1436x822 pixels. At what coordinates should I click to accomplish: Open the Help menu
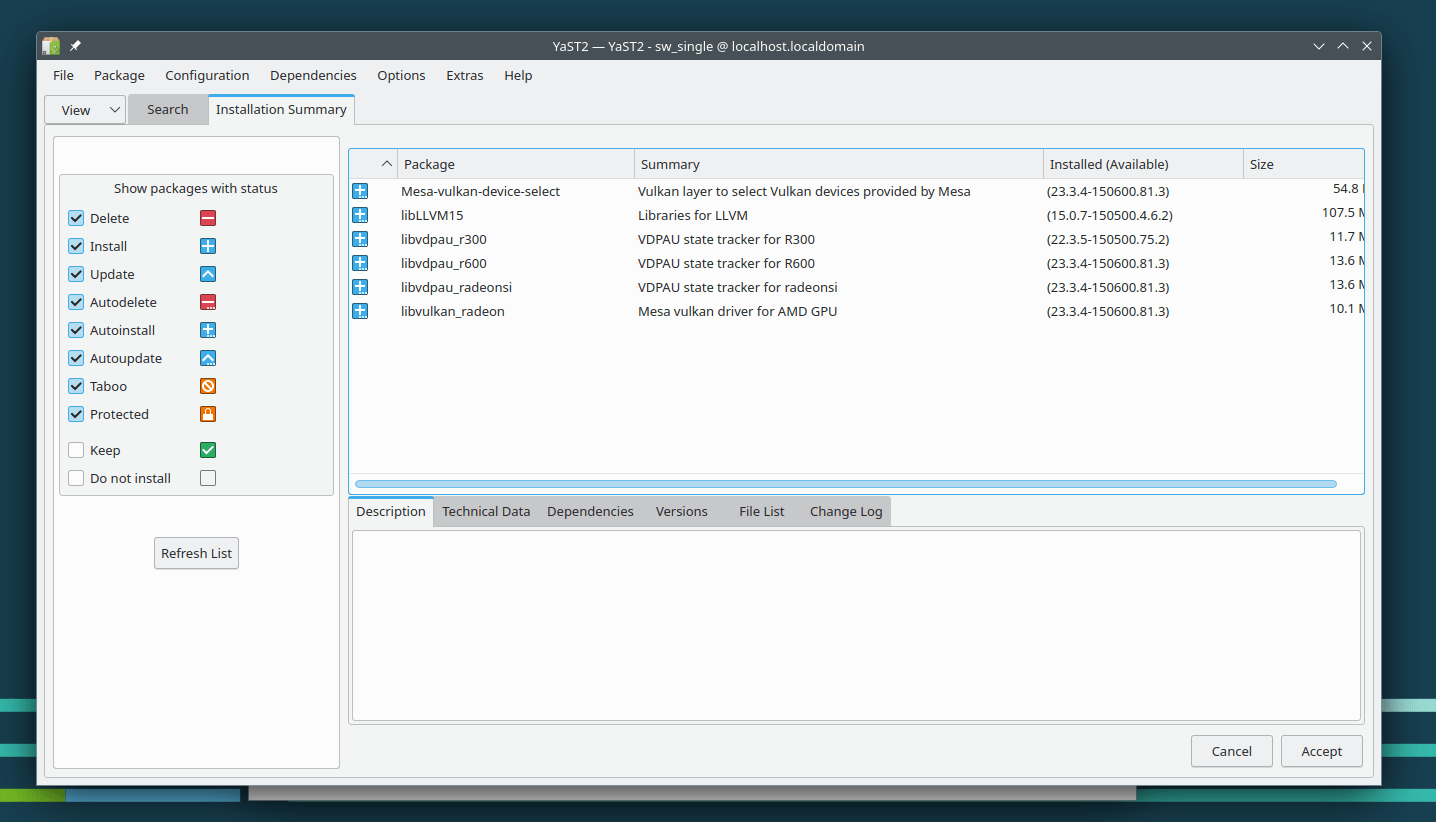point(518,75)
